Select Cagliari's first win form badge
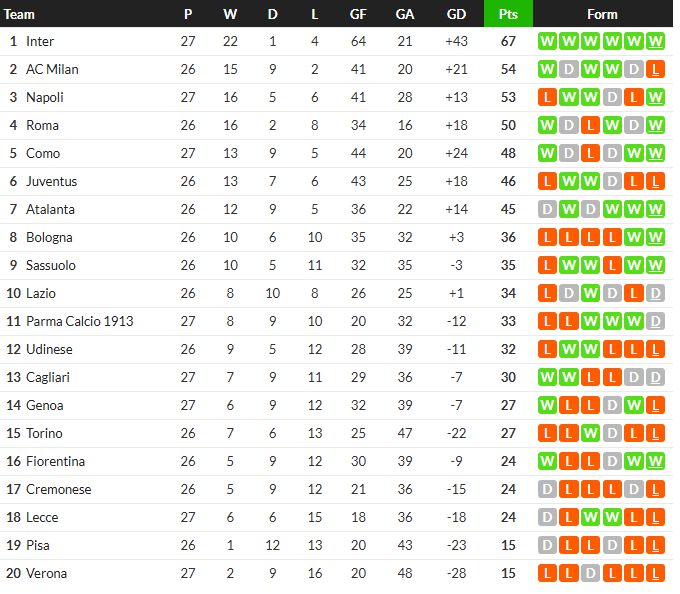Viewport: 680px width, 594px height. click(x=547, y=377)
